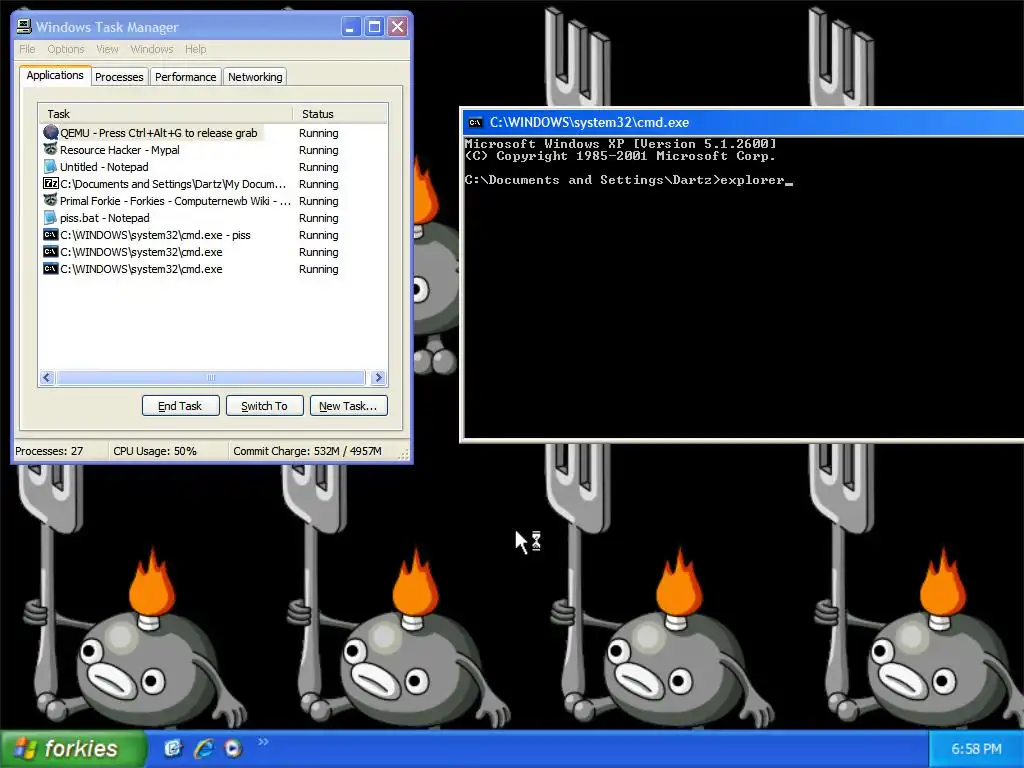Click the task list right scroll arrow

(x=378, y=377)
